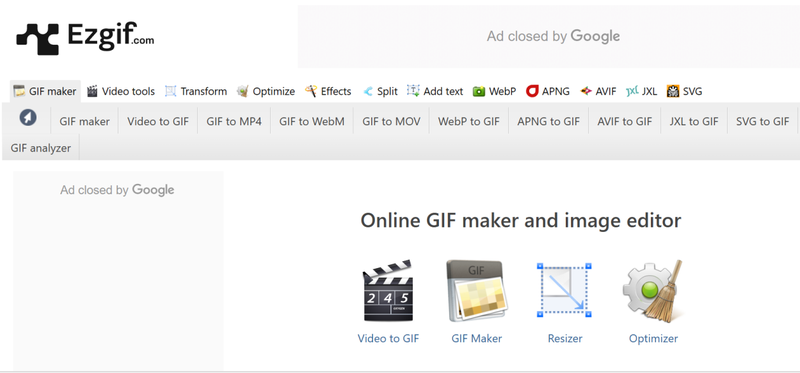Select the GIF maker top tab

45,91
